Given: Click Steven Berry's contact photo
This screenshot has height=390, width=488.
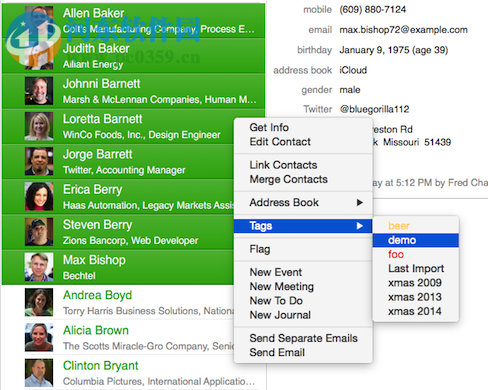Looking at the screenshot, I should pyautogui.click(x=39, y=232).
